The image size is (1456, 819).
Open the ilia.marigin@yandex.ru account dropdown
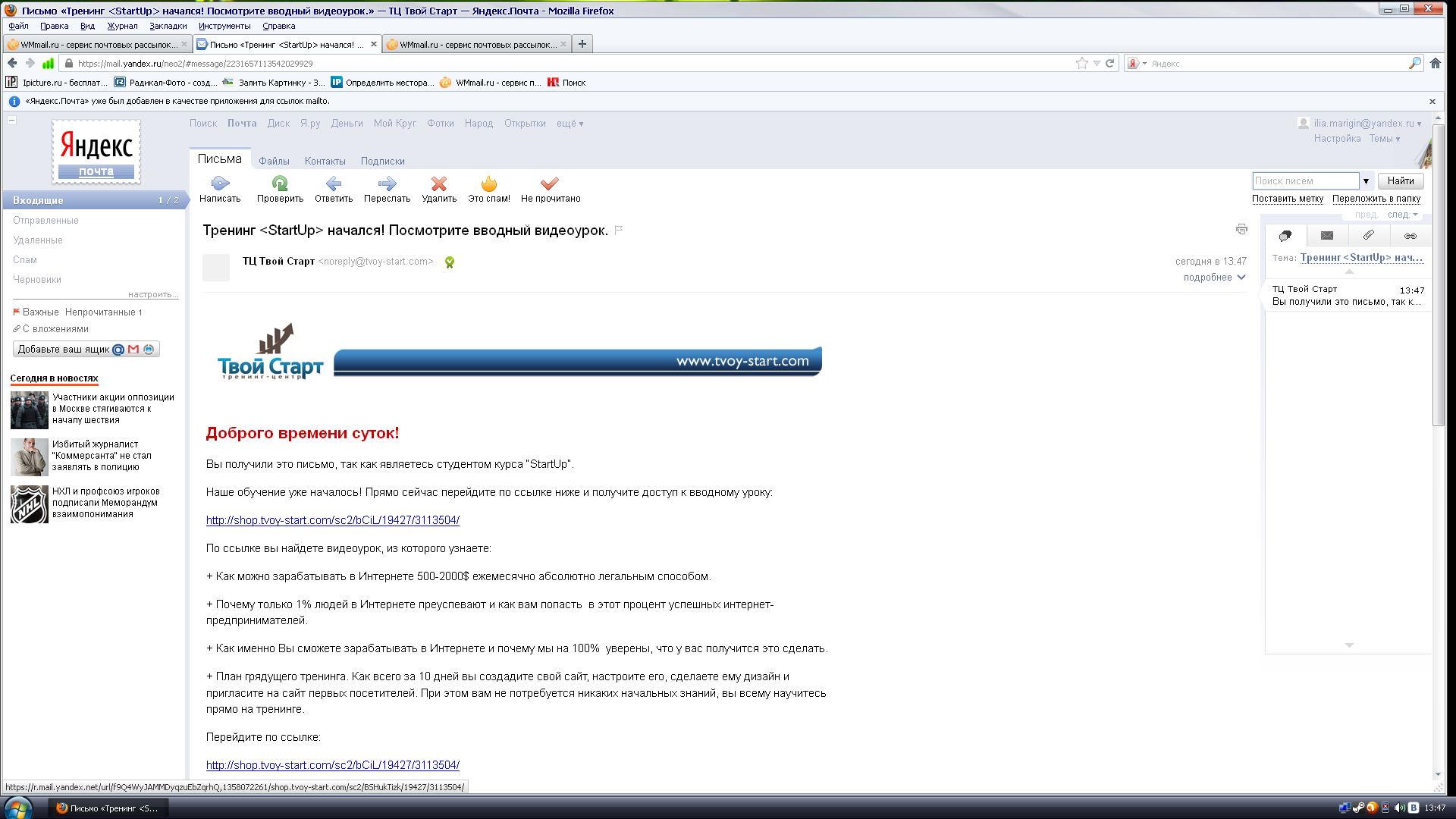tap(1367, 124)
